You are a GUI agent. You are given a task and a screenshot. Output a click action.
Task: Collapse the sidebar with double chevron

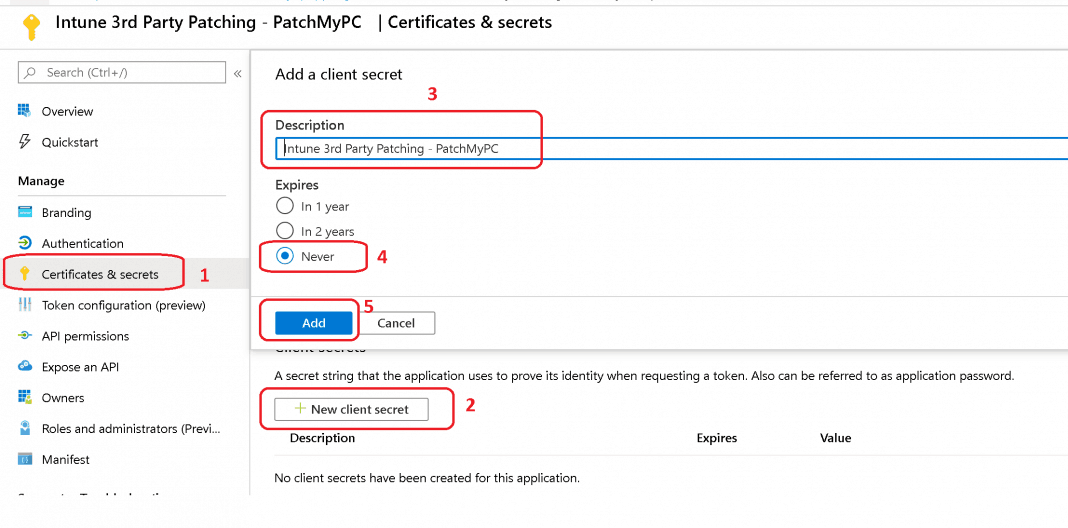pos(238,73)
